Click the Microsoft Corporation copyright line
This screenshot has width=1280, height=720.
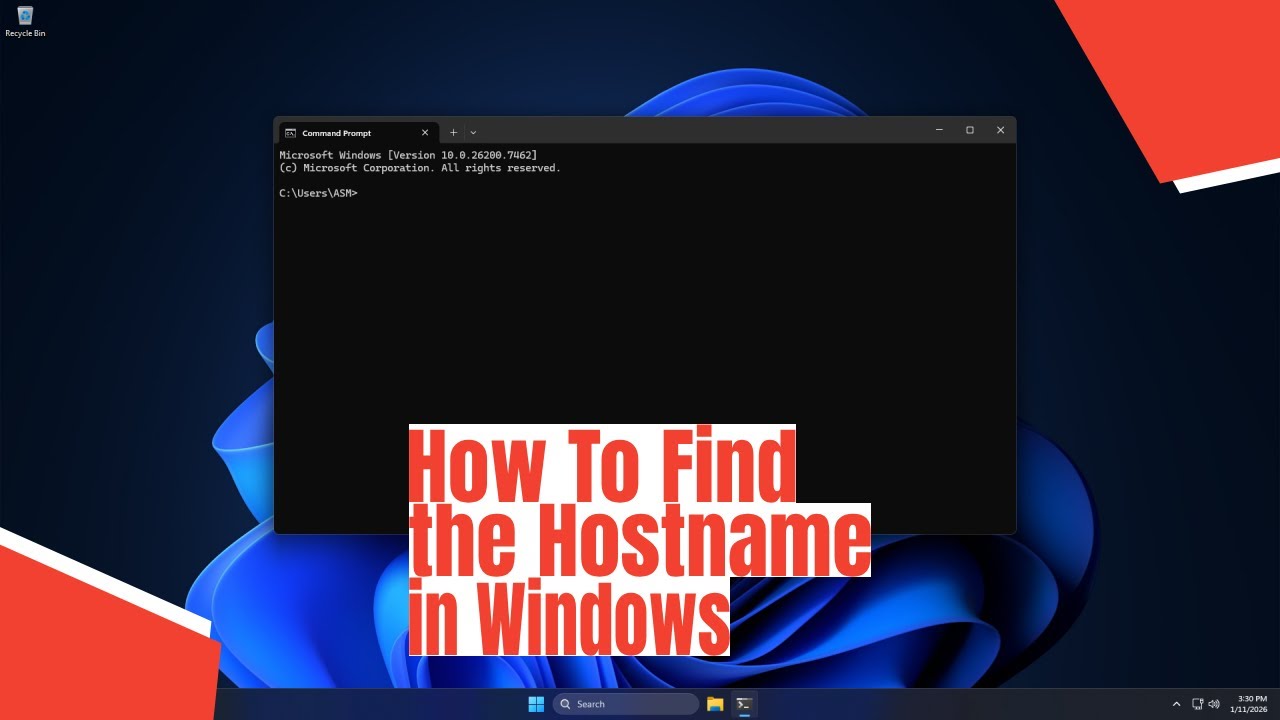click(x=420, y=168)
